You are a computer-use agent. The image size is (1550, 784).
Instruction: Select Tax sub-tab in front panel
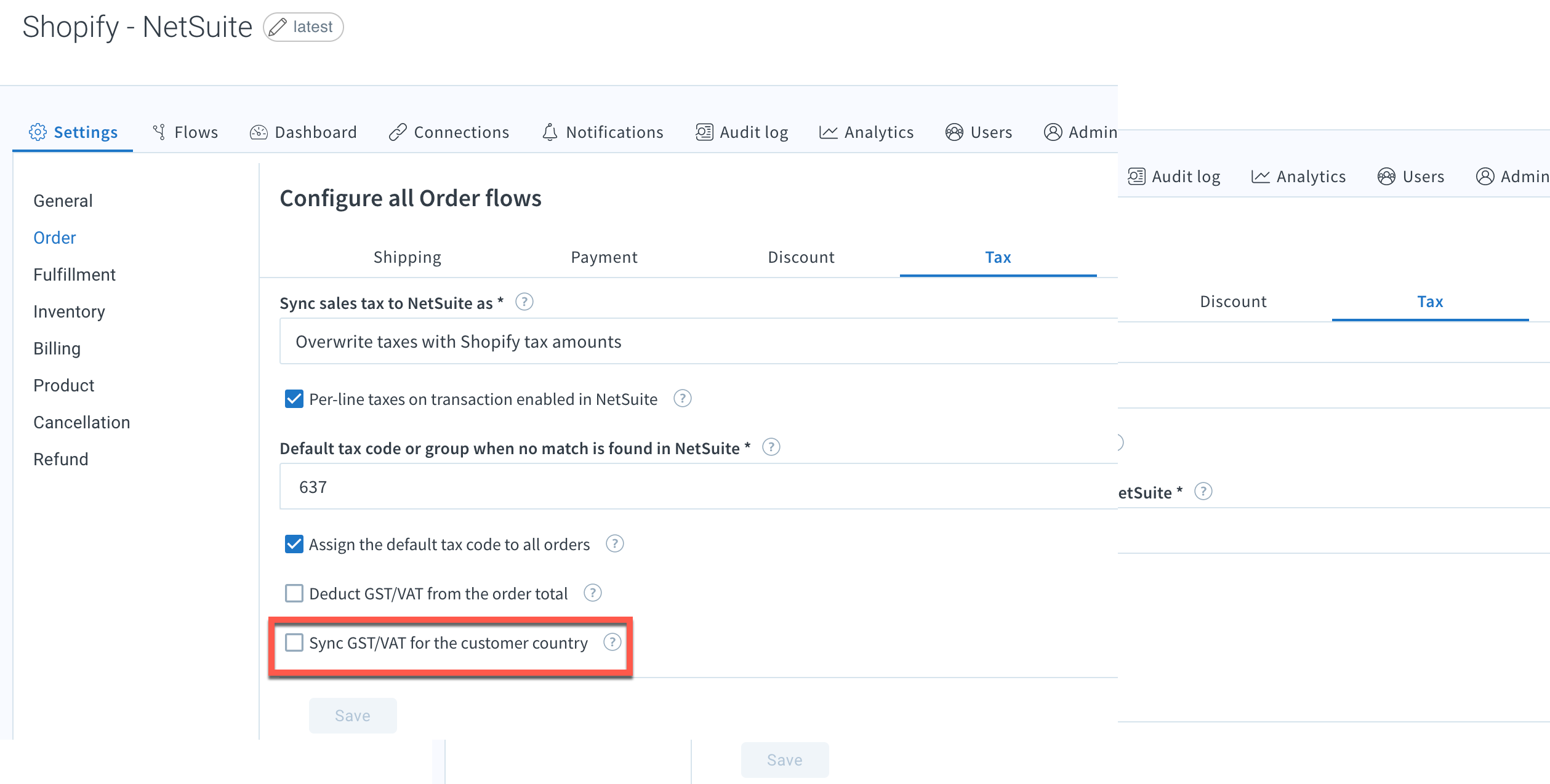tap(998, 257)
